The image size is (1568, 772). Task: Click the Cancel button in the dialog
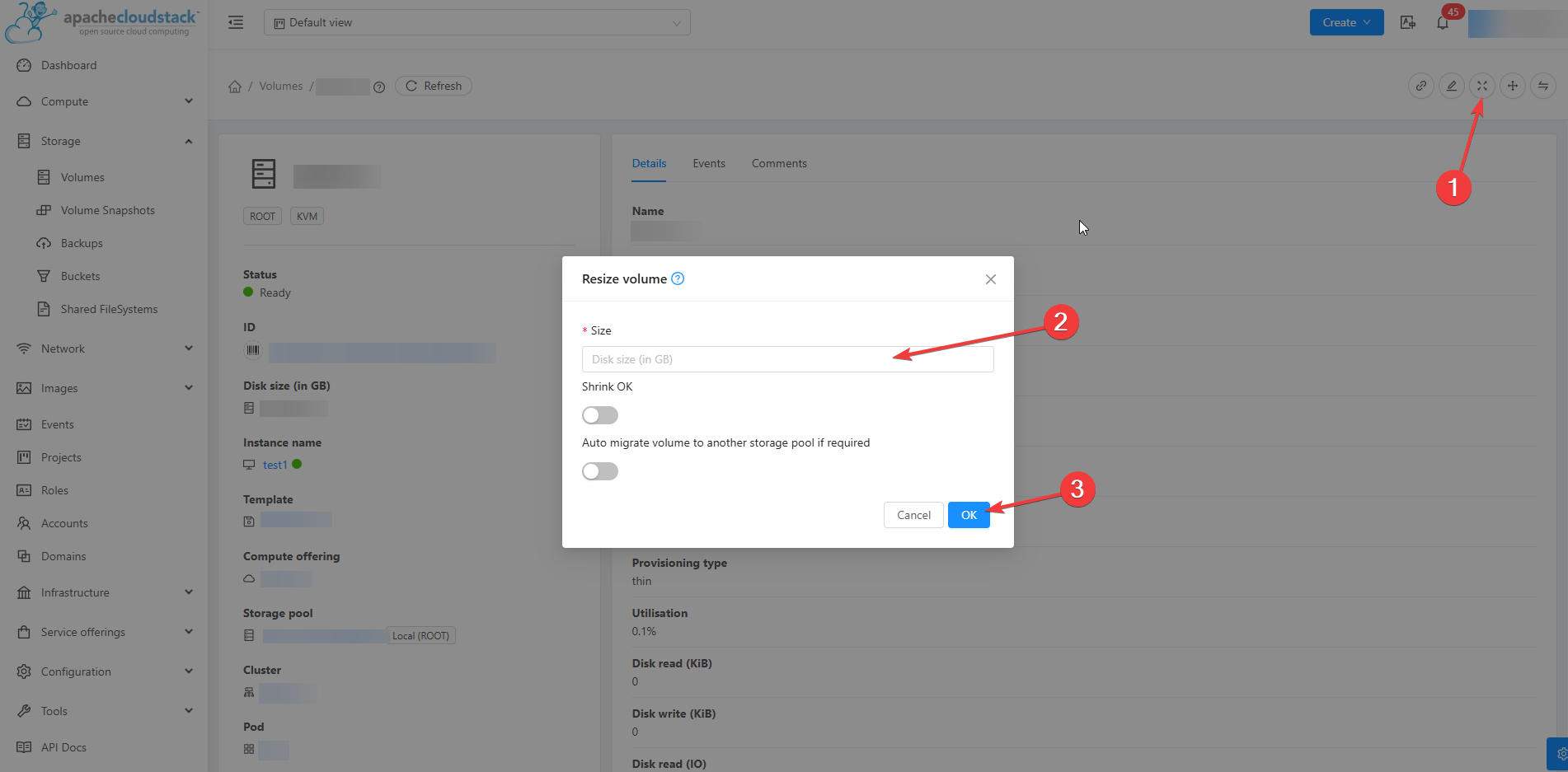tap(913, 515)
